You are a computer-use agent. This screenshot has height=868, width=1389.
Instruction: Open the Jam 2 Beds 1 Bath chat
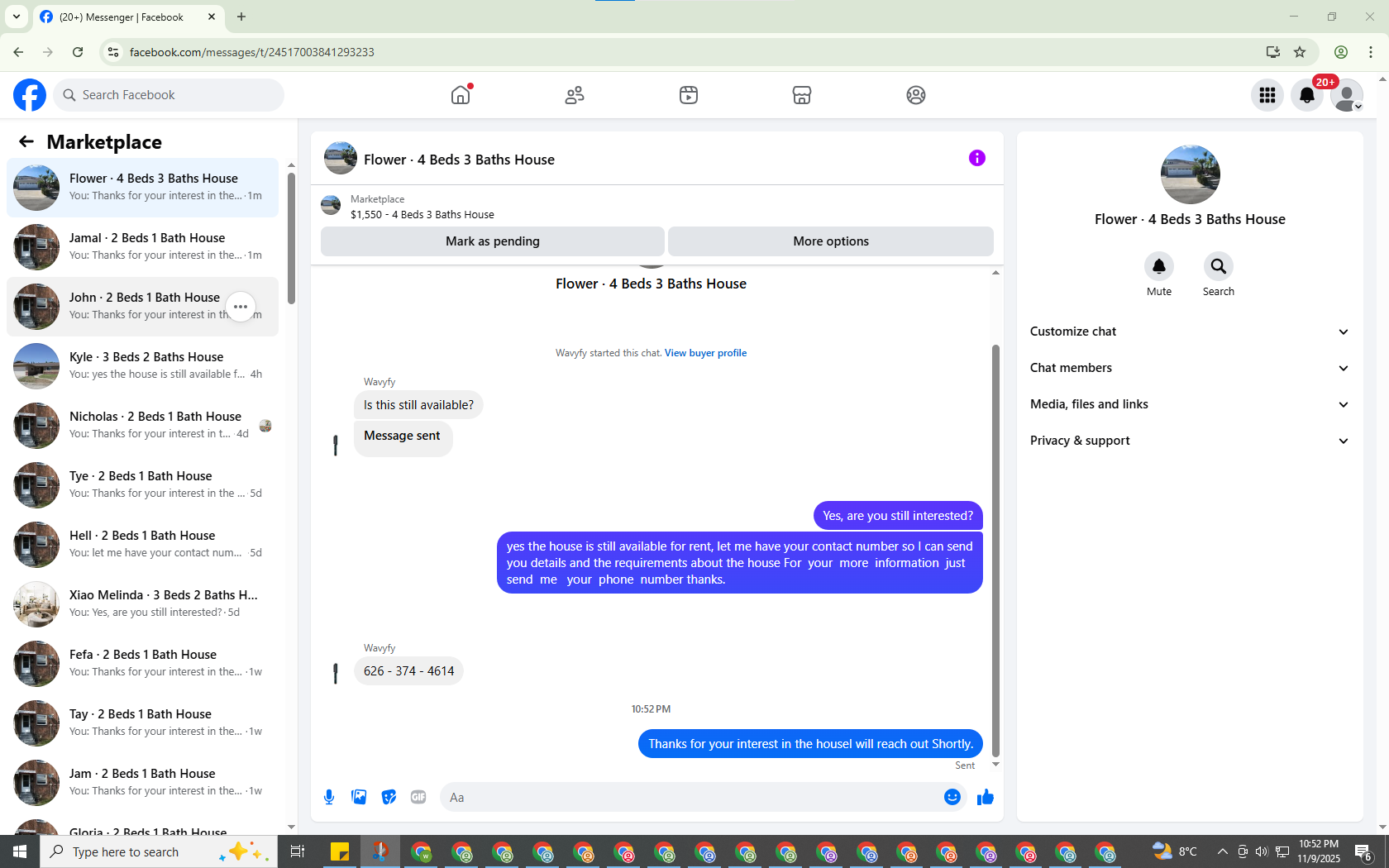click(x=142, y=783)
